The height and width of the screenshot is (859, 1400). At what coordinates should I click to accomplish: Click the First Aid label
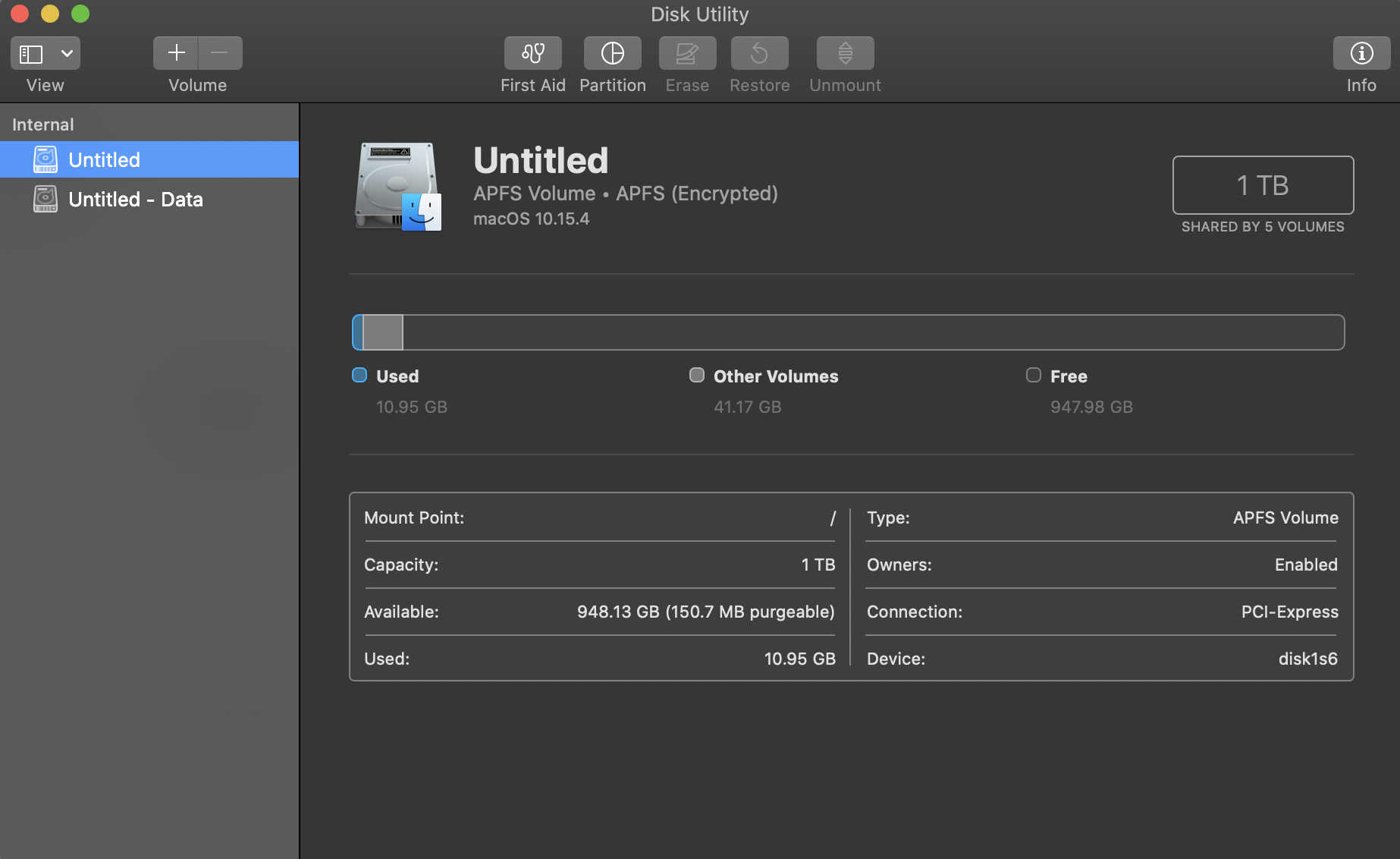pyautogui.click(x=533, y=85)
